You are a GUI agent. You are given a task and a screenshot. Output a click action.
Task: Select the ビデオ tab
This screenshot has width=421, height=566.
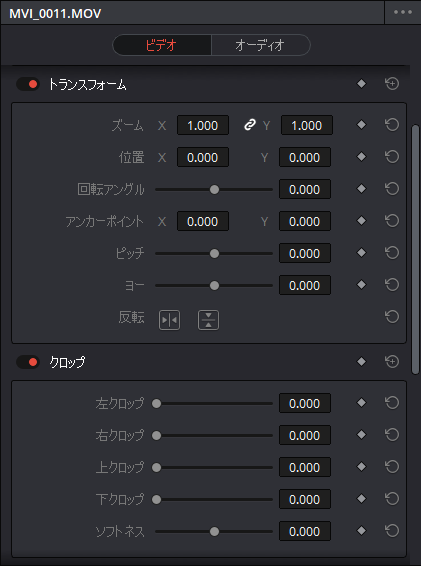[162, 45]
